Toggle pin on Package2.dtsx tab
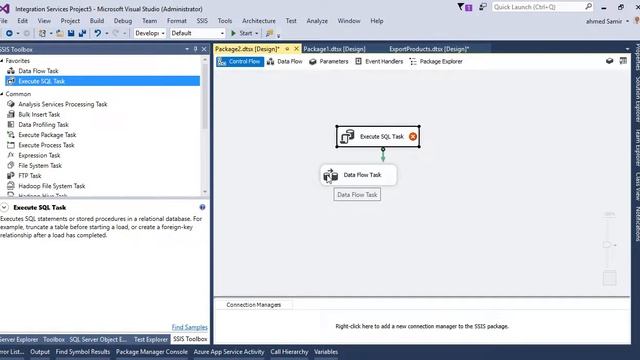This screenshot has height=360, width=640. [287, 49]
